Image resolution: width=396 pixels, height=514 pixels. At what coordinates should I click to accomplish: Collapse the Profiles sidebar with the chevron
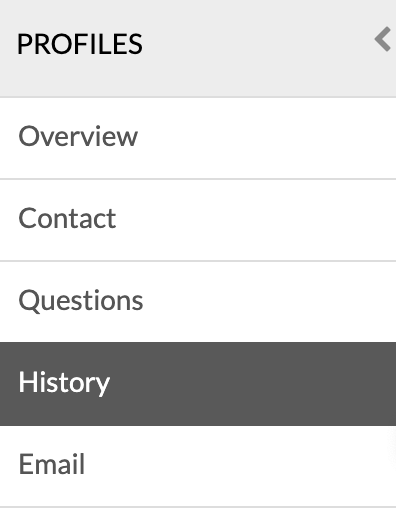(383, 39)
